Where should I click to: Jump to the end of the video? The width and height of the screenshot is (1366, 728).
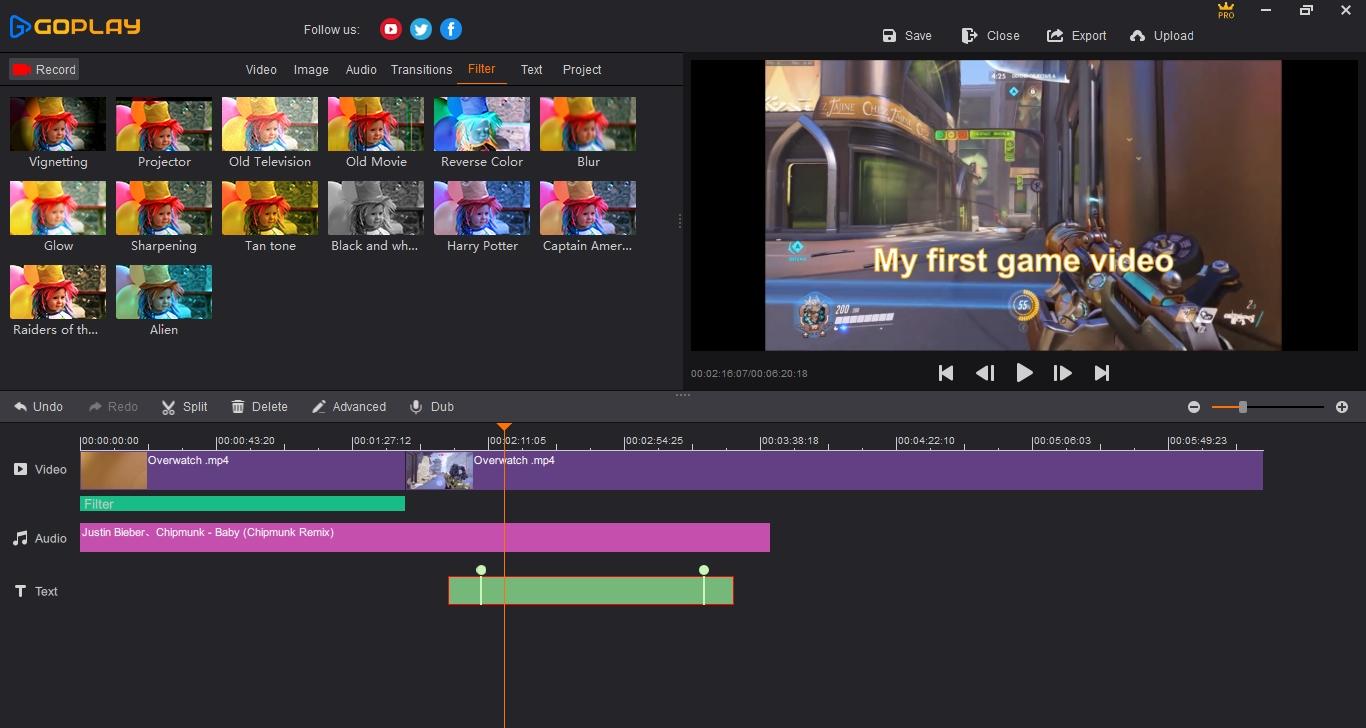(1102, 373)
